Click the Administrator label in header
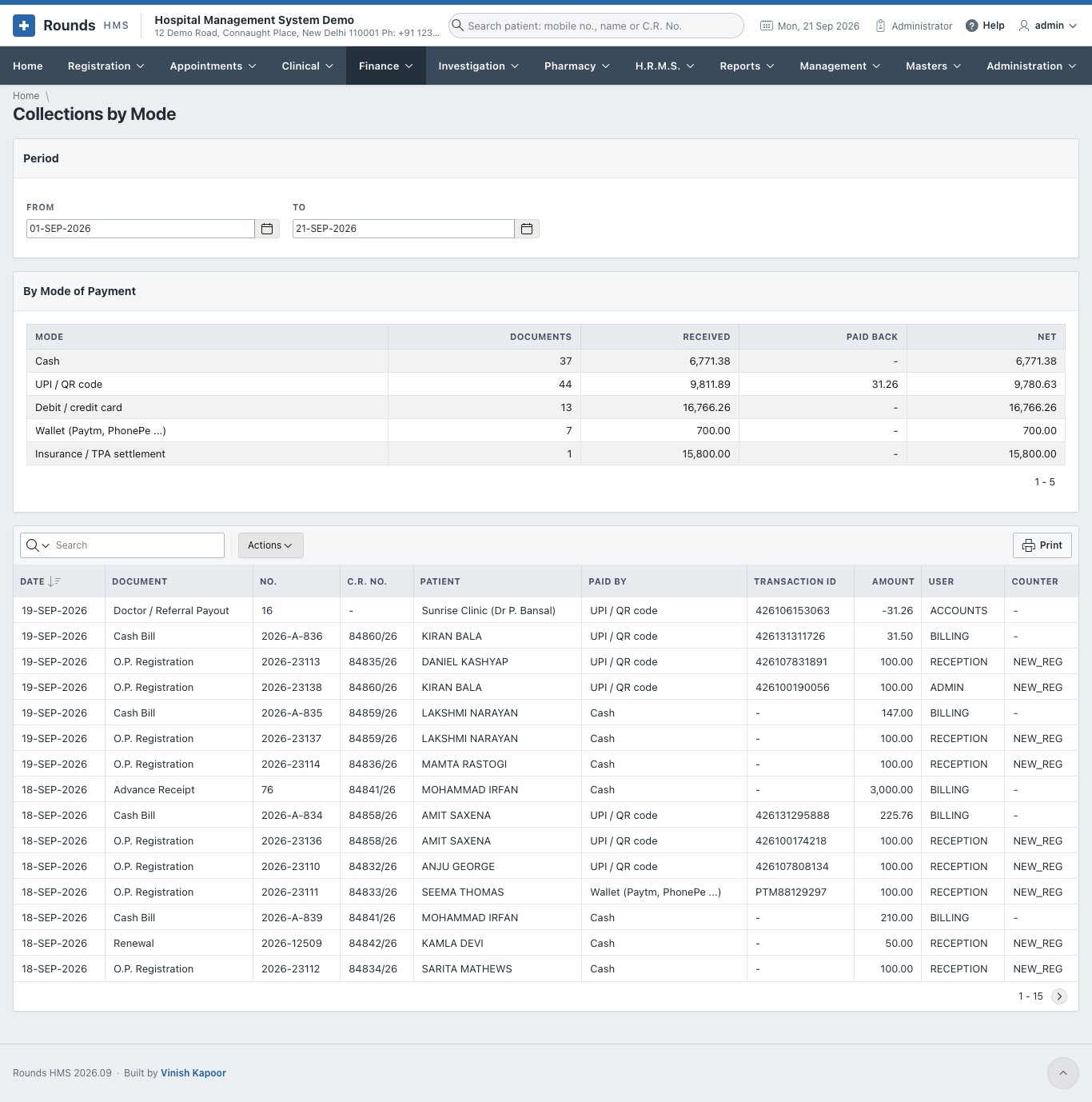Screen dimensions: 1092x1102 click(x=922, y=26)
